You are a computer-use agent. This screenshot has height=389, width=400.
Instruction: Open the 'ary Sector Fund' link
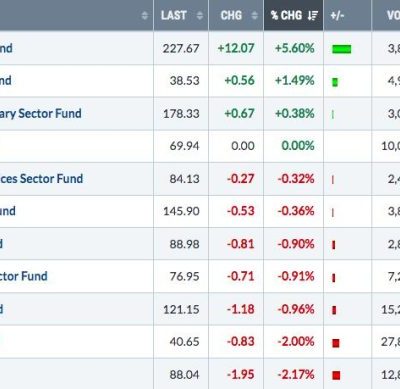[40, 114]
